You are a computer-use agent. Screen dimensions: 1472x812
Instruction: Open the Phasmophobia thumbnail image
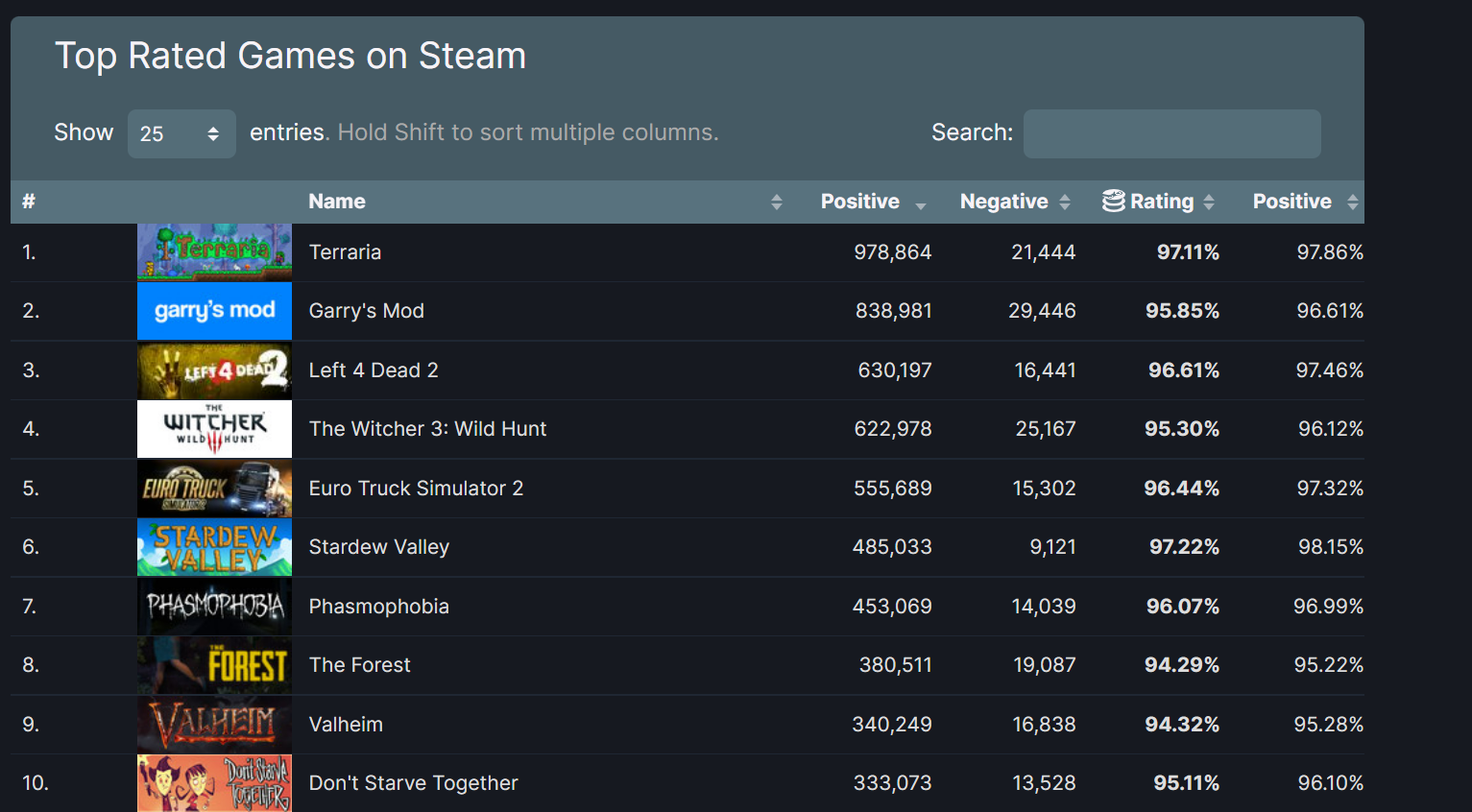pos(214,607)
